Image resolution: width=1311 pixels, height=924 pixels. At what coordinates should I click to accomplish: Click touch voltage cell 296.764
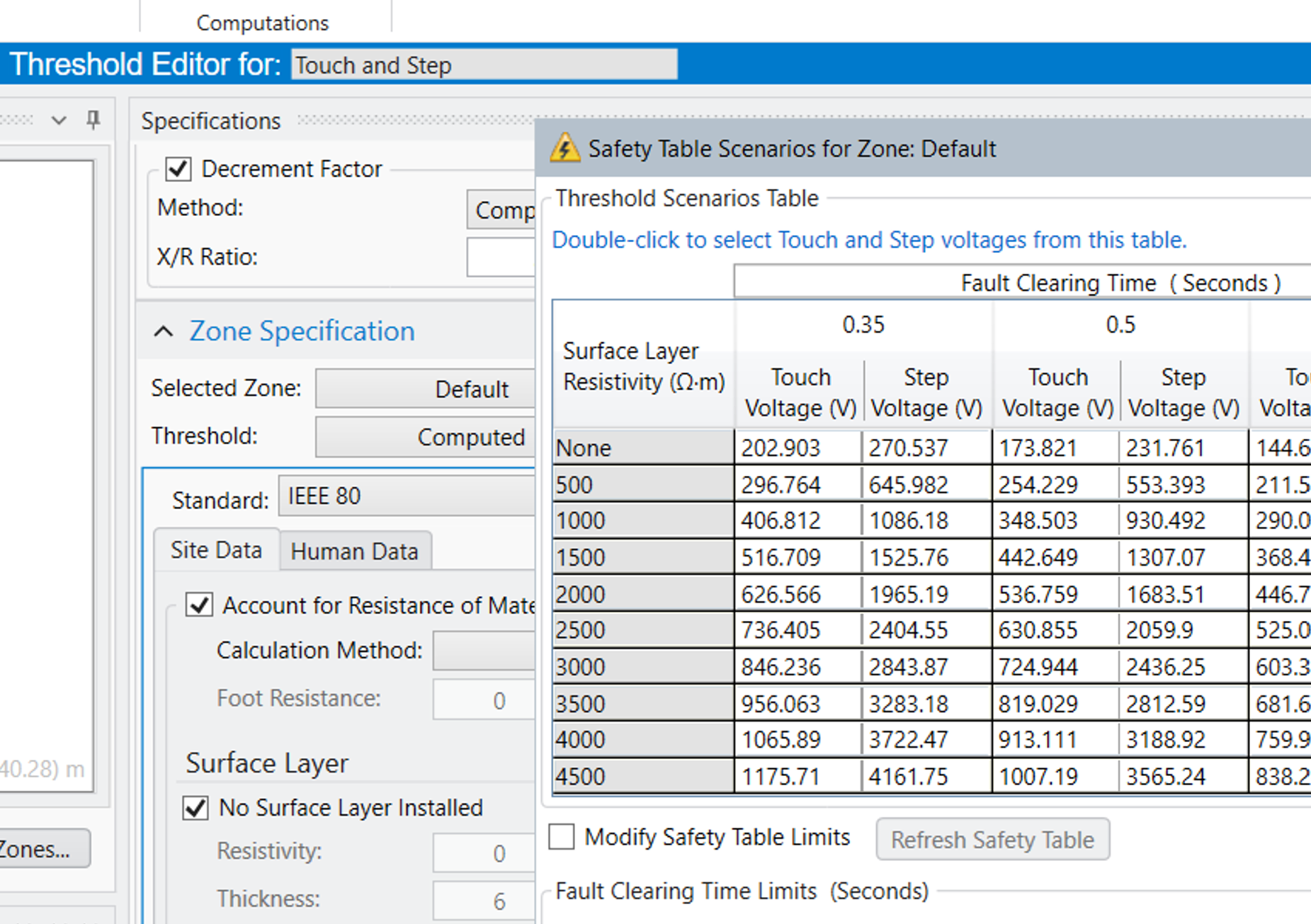click(x=799, y=484)
